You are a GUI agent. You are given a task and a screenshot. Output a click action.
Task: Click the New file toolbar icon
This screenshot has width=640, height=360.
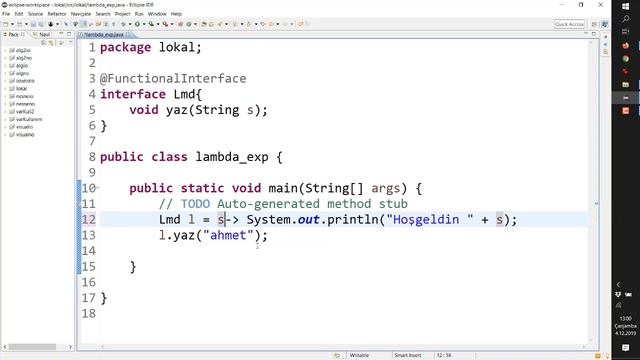click(5, 24)
